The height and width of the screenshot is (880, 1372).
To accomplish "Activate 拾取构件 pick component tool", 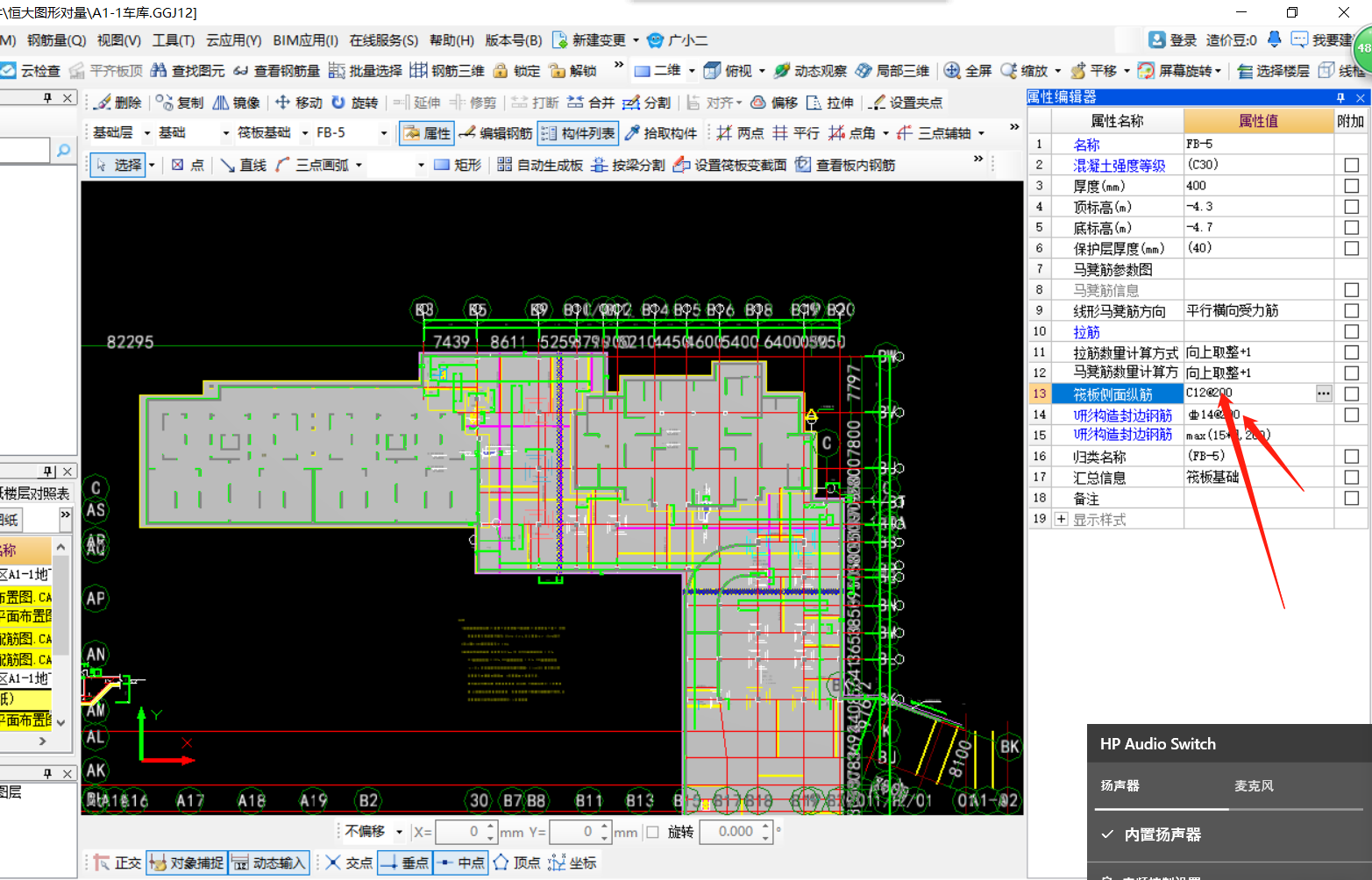I will point(661,133).
